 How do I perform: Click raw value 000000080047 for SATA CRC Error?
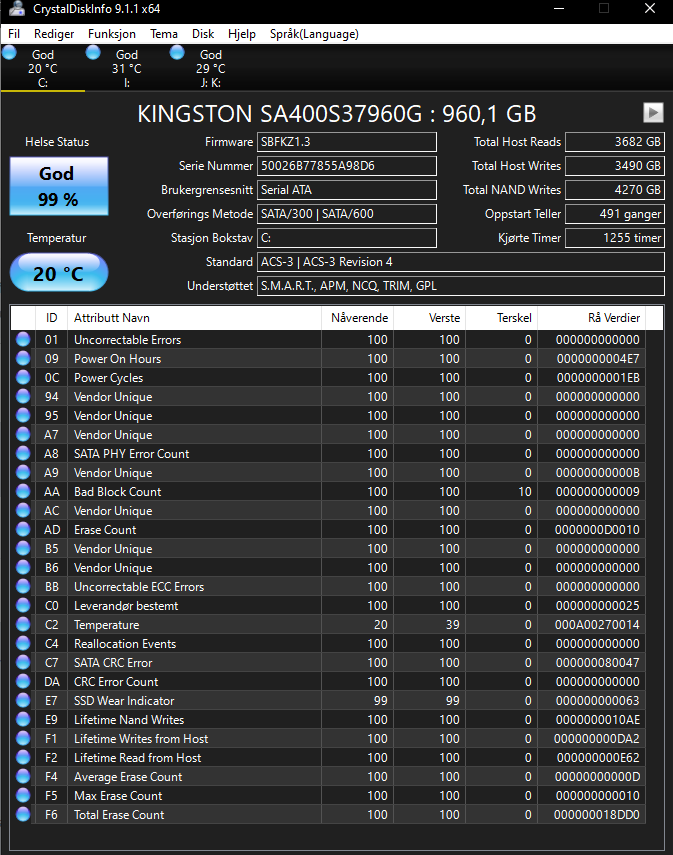[597, 663]
